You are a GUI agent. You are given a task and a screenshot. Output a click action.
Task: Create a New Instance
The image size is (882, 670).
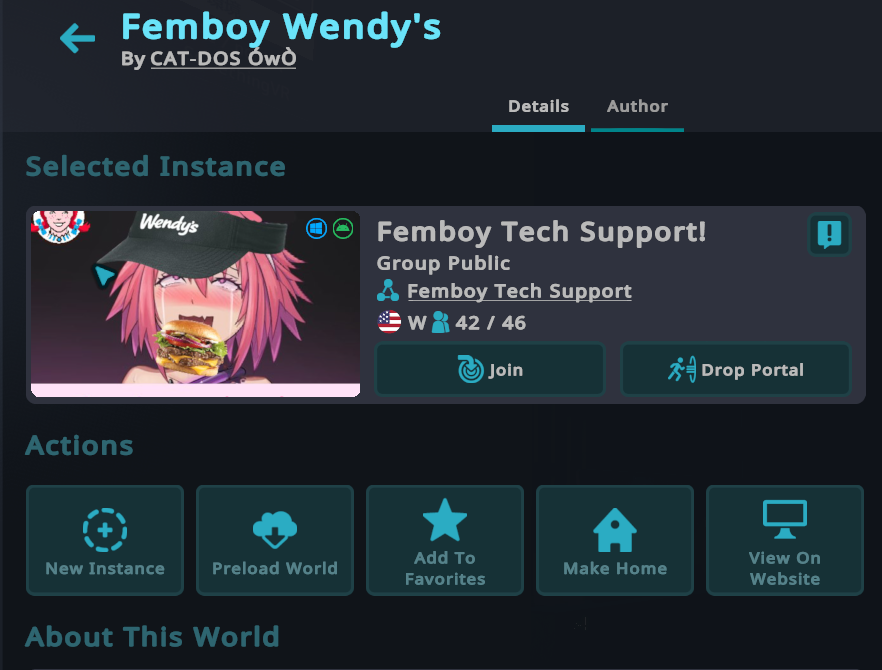coord(105,540)
